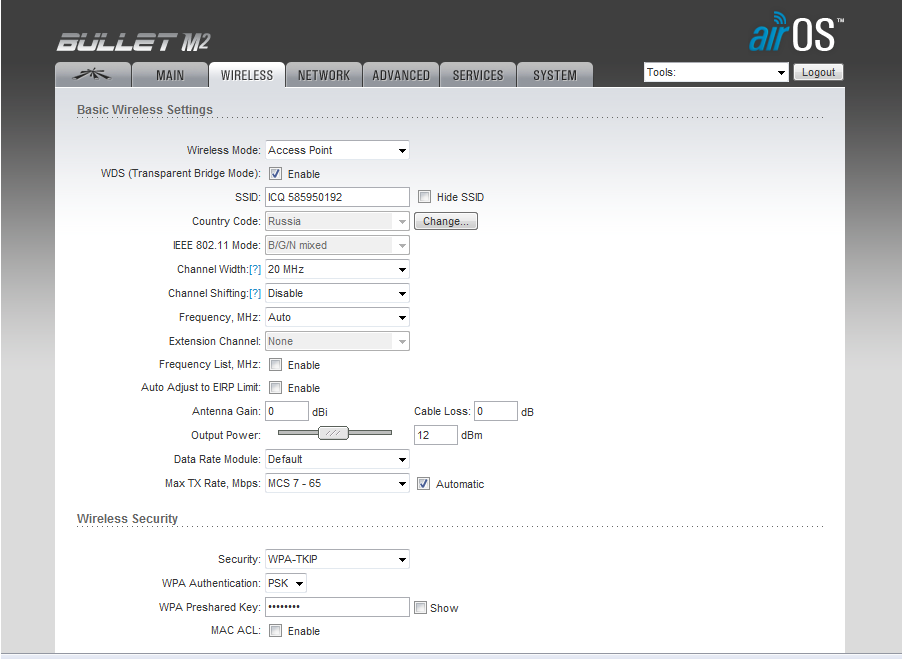
Task: Click the Country Code: label
Action: [x=226, y=222]
